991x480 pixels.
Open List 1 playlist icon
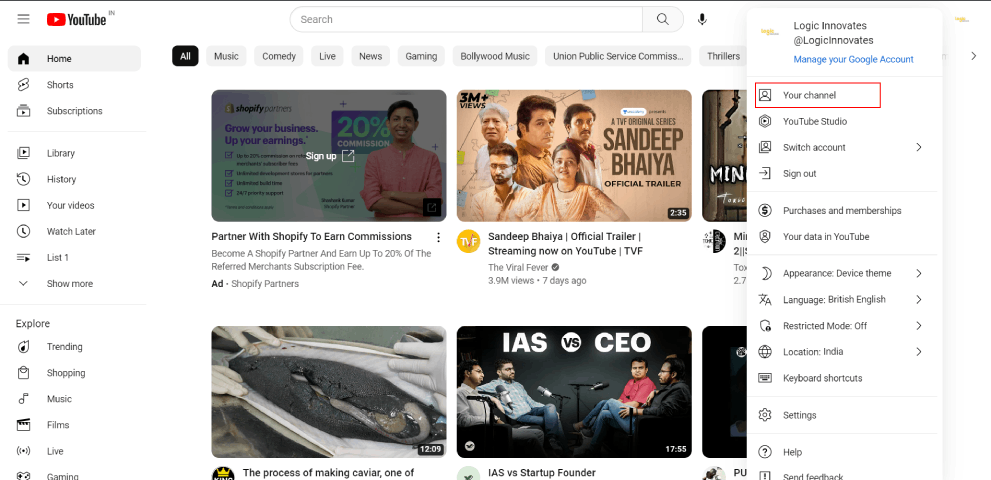[x=23, y=257]
